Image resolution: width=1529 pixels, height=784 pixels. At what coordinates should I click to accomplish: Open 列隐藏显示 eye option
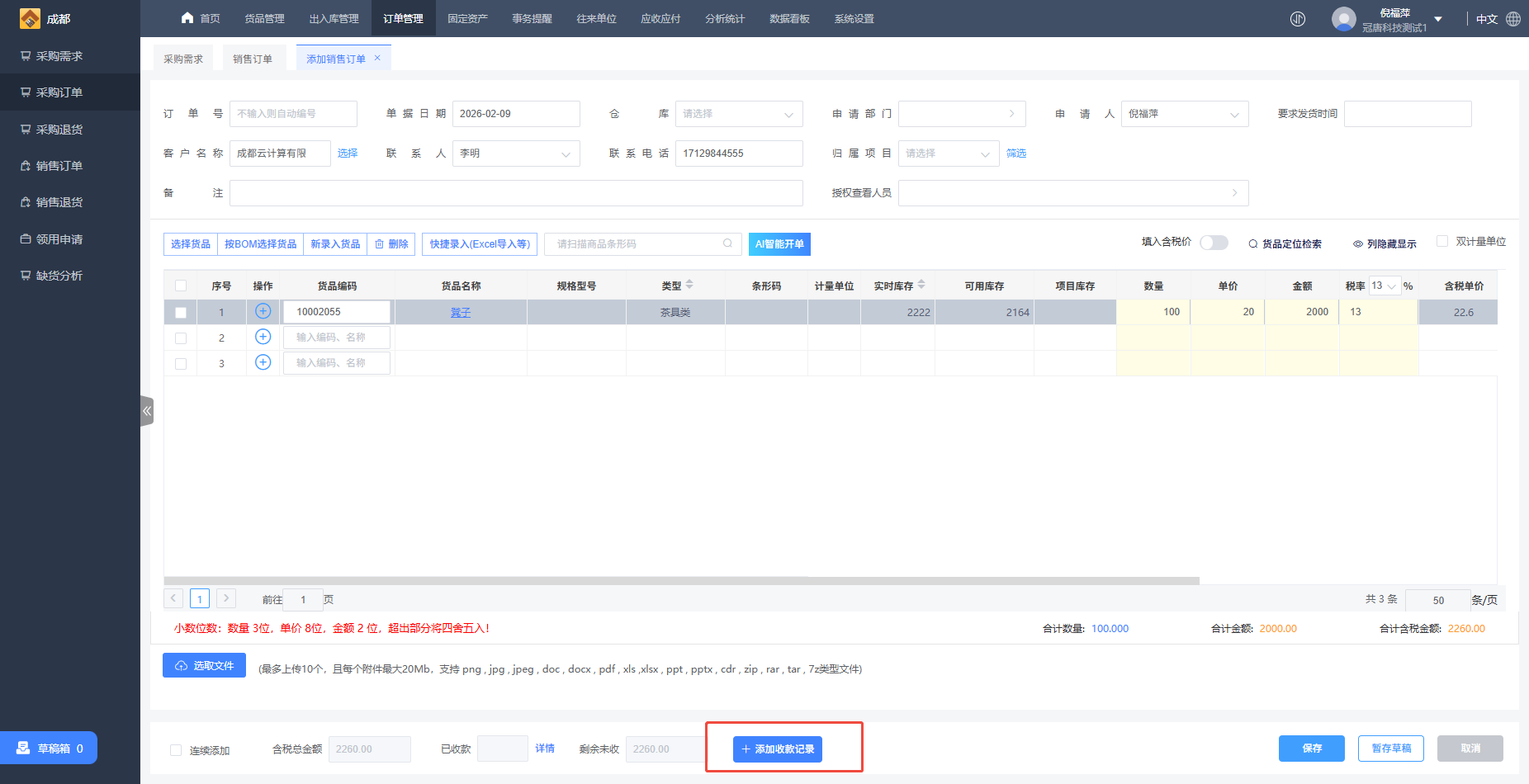(1385, 243)
